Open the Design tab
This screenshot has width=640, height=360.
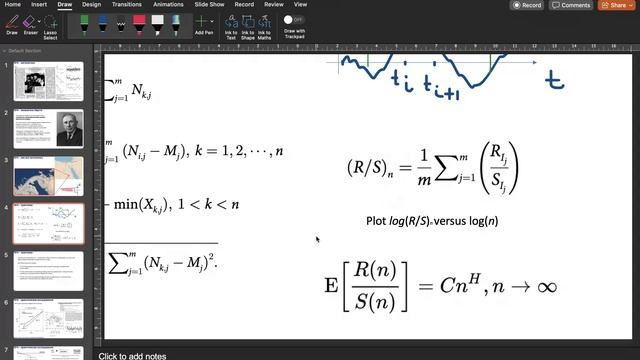pos(91,4)
